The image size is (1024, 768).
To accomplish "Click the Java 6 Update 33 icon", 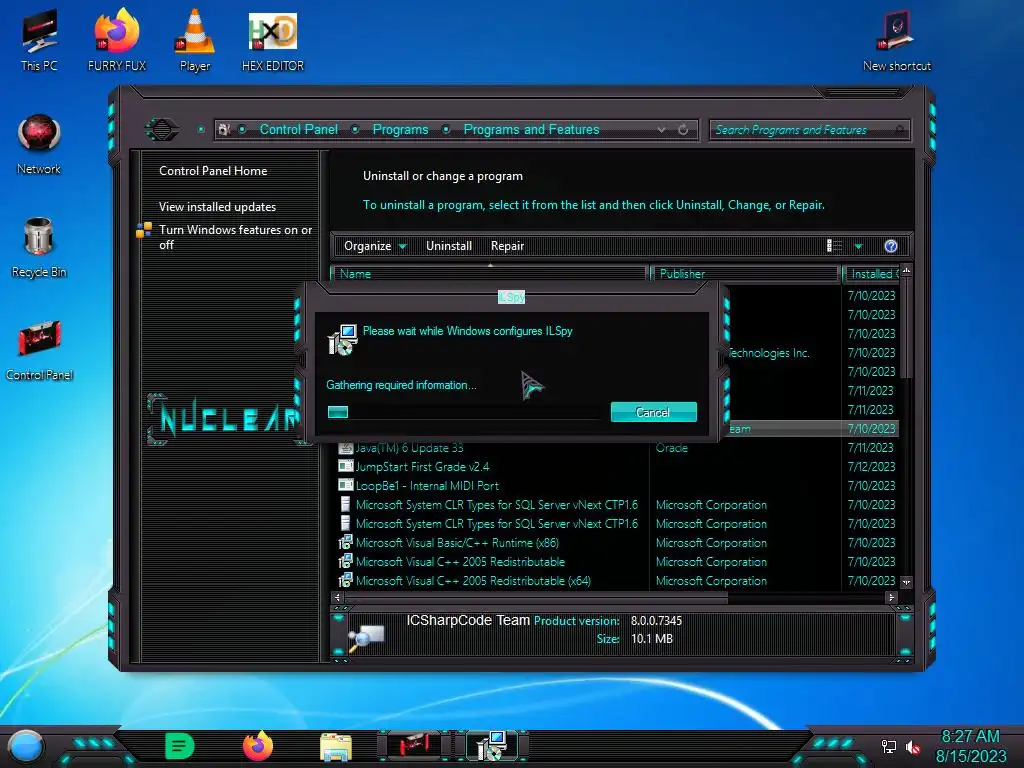I will 345,448.
